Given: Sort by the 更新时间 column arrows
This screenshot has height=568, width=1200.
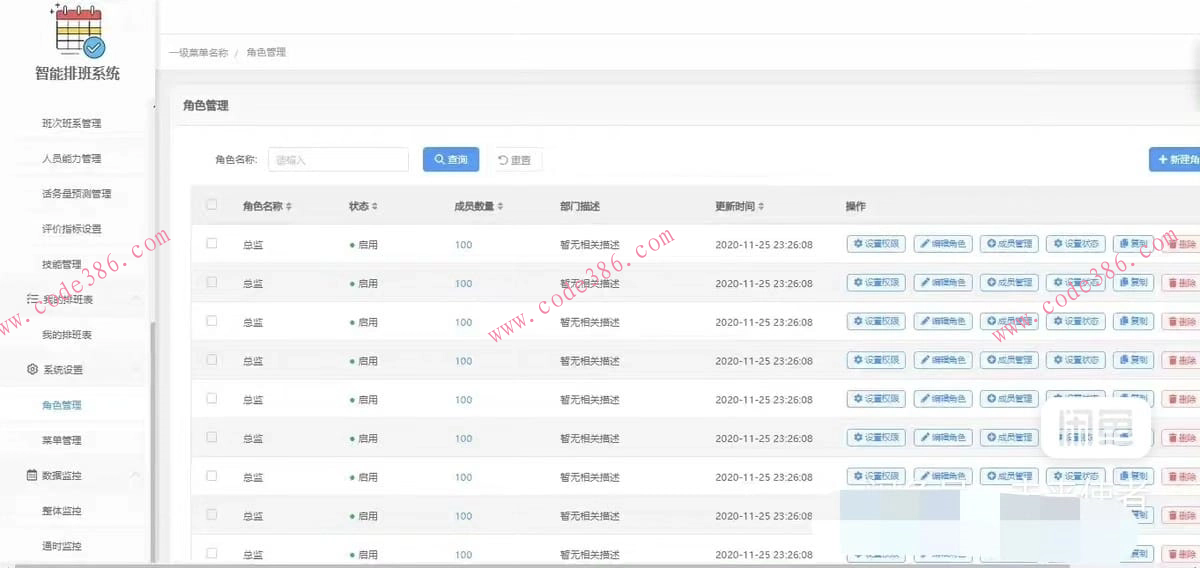Looking at the screenshot, I should [x=761, y=207].
